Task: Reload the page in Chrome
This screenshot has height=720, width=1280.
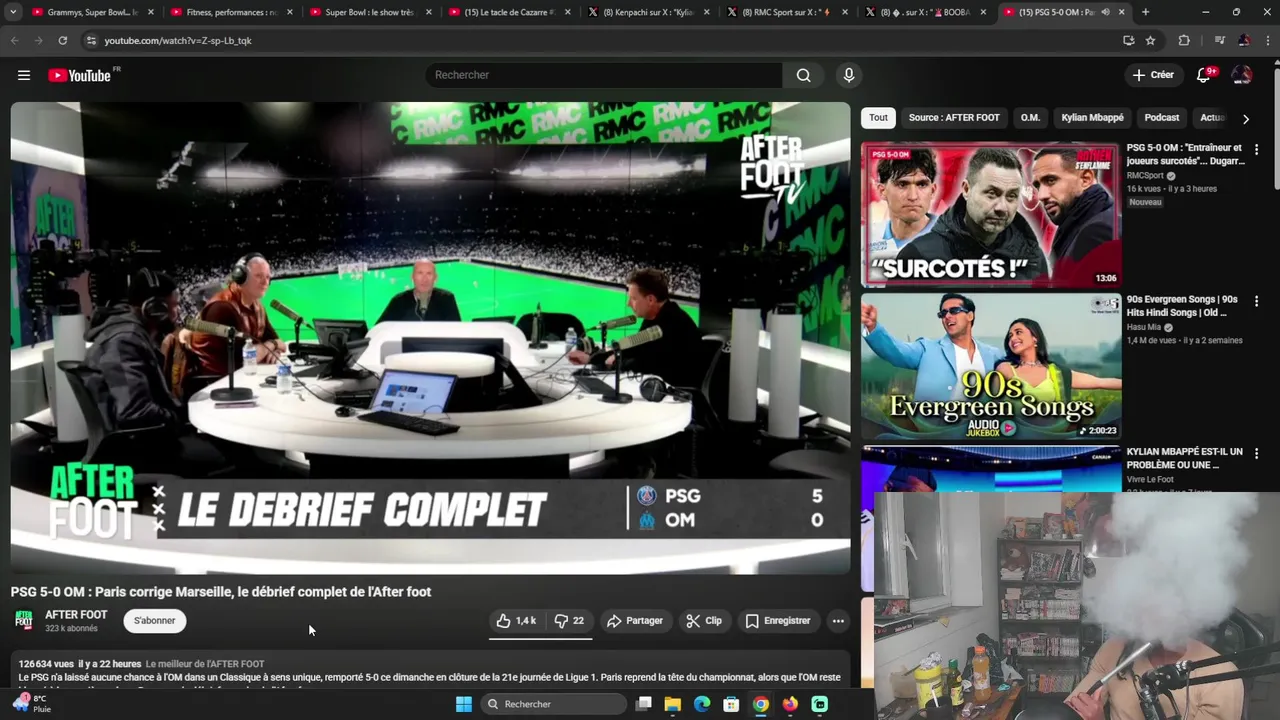Action: tap(62, 40)
